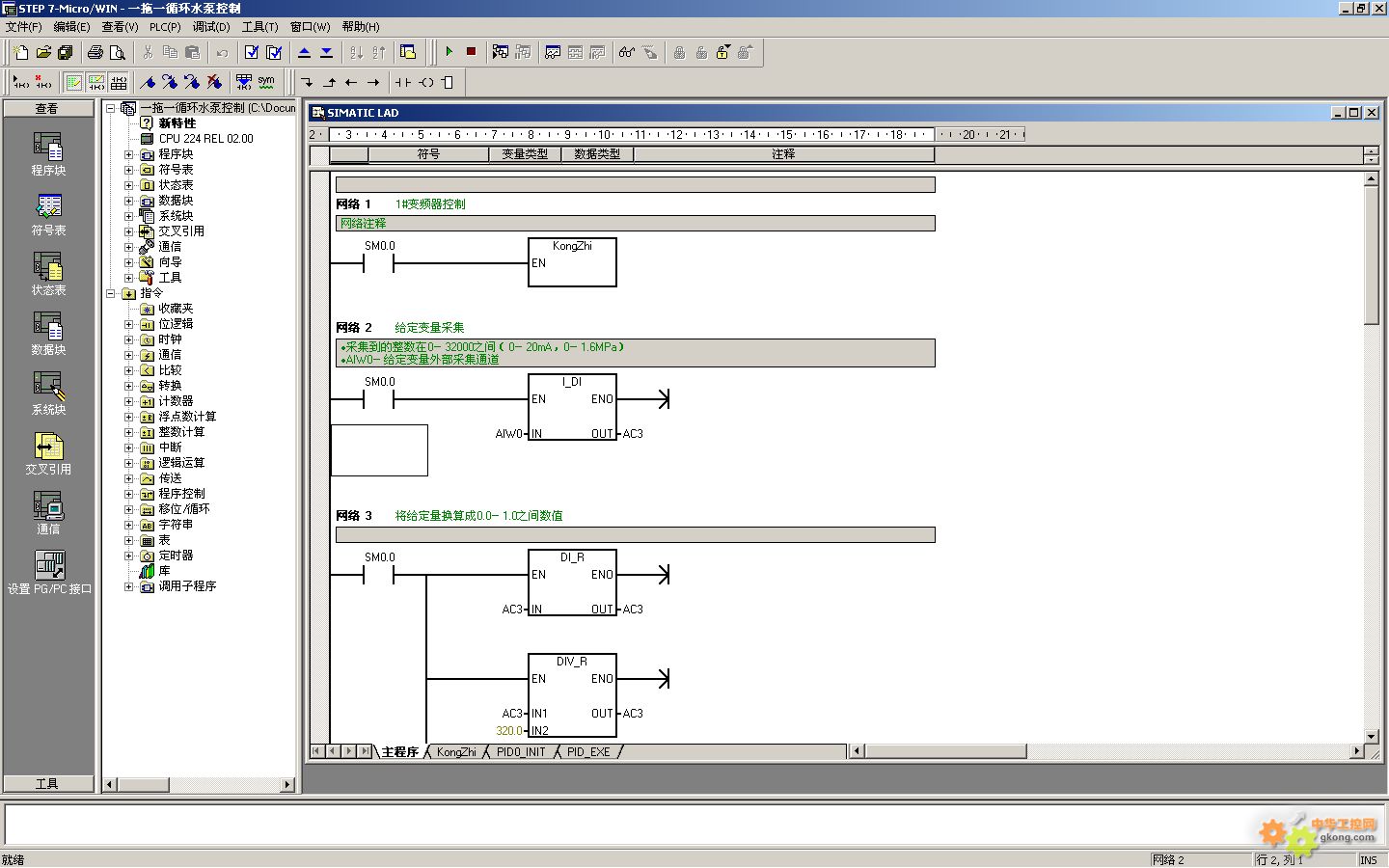
Task: Click the line down toolbar icon
Action: [307, 82]
